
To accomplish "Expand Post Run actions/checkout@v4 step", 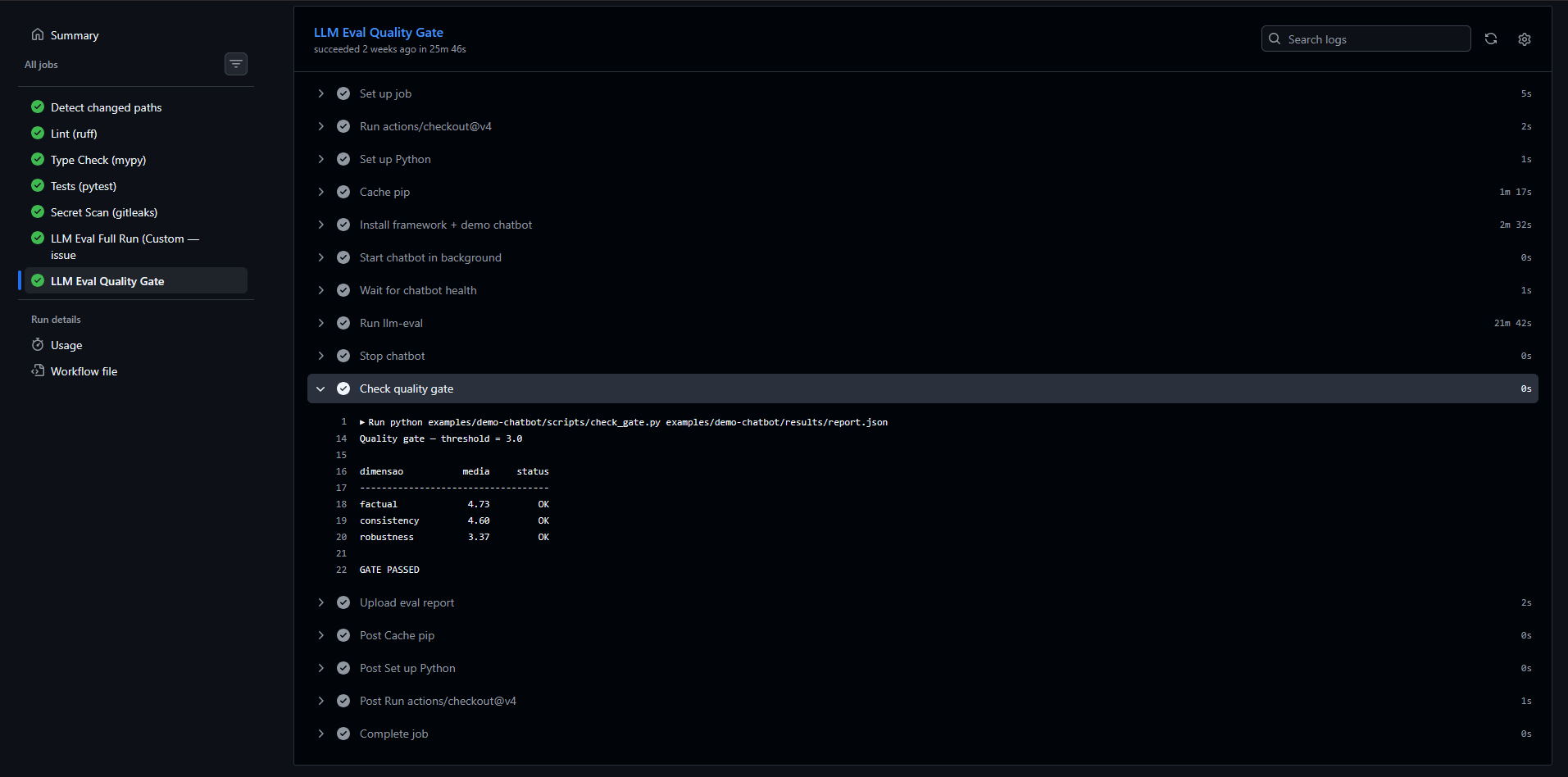I will tap(320, 701).
